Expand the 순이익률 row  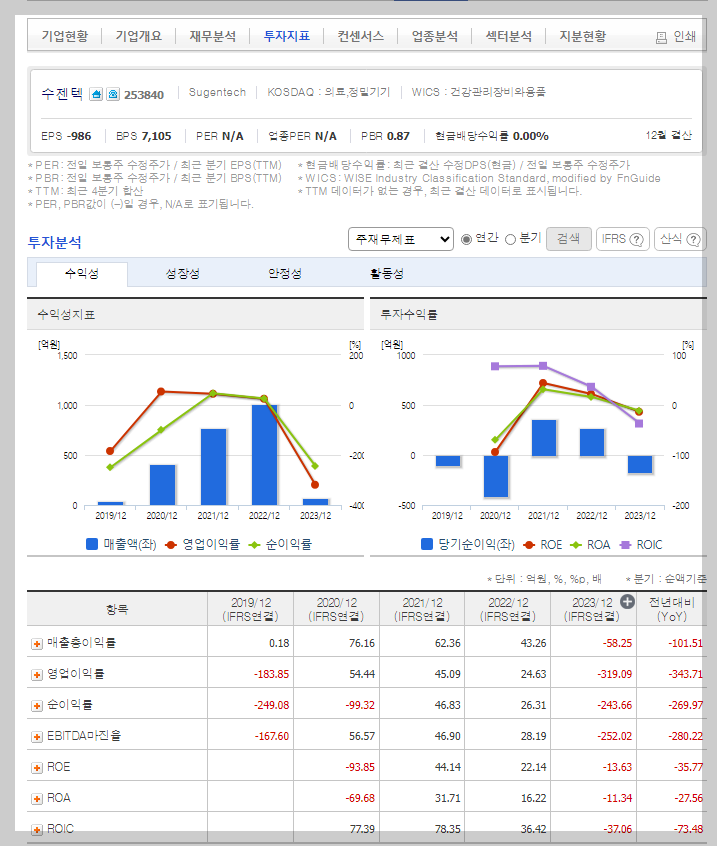37,706
